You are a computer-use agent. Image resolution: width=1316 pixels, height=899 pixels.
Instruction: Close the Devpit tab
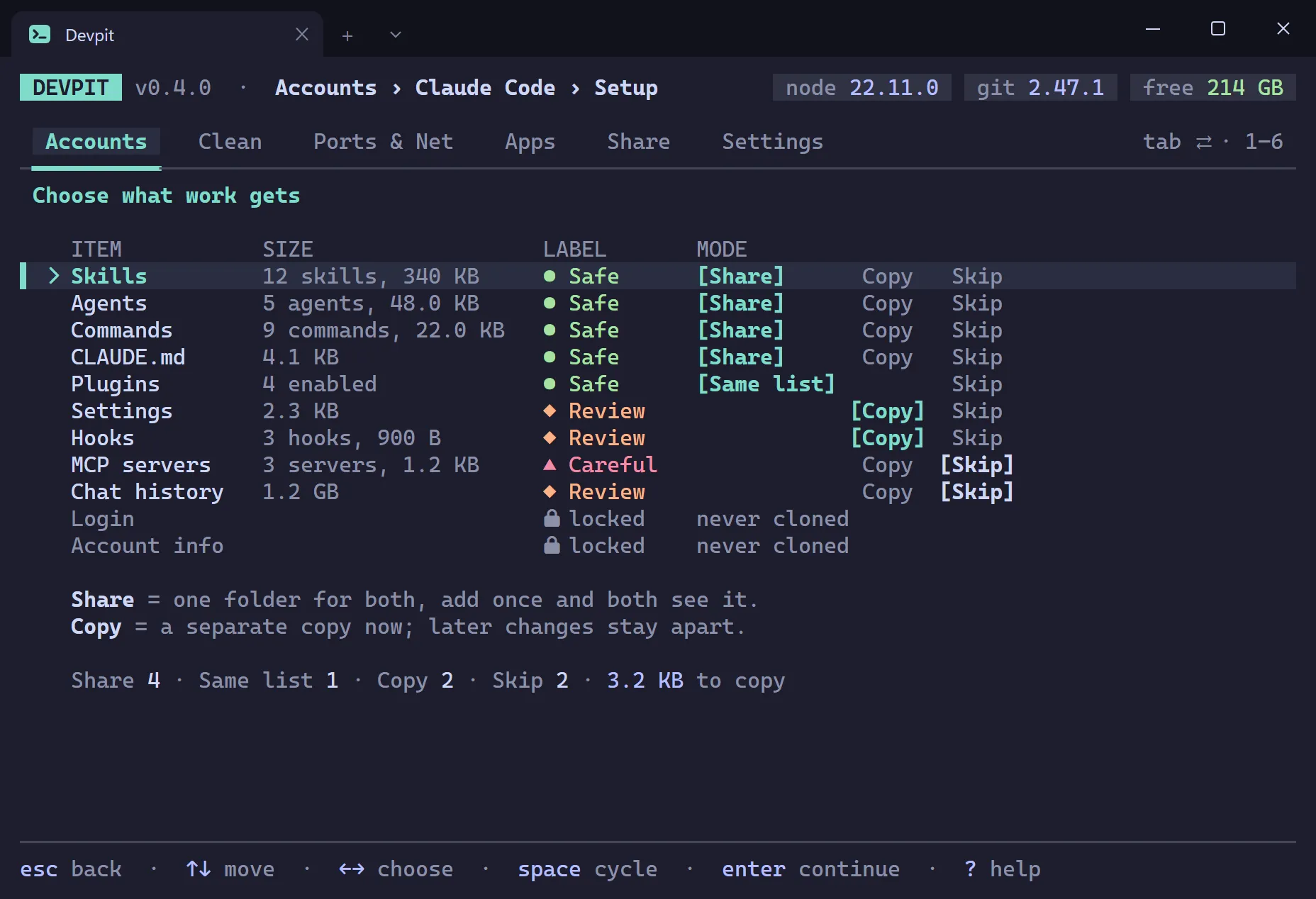click(x=302, y=34)
